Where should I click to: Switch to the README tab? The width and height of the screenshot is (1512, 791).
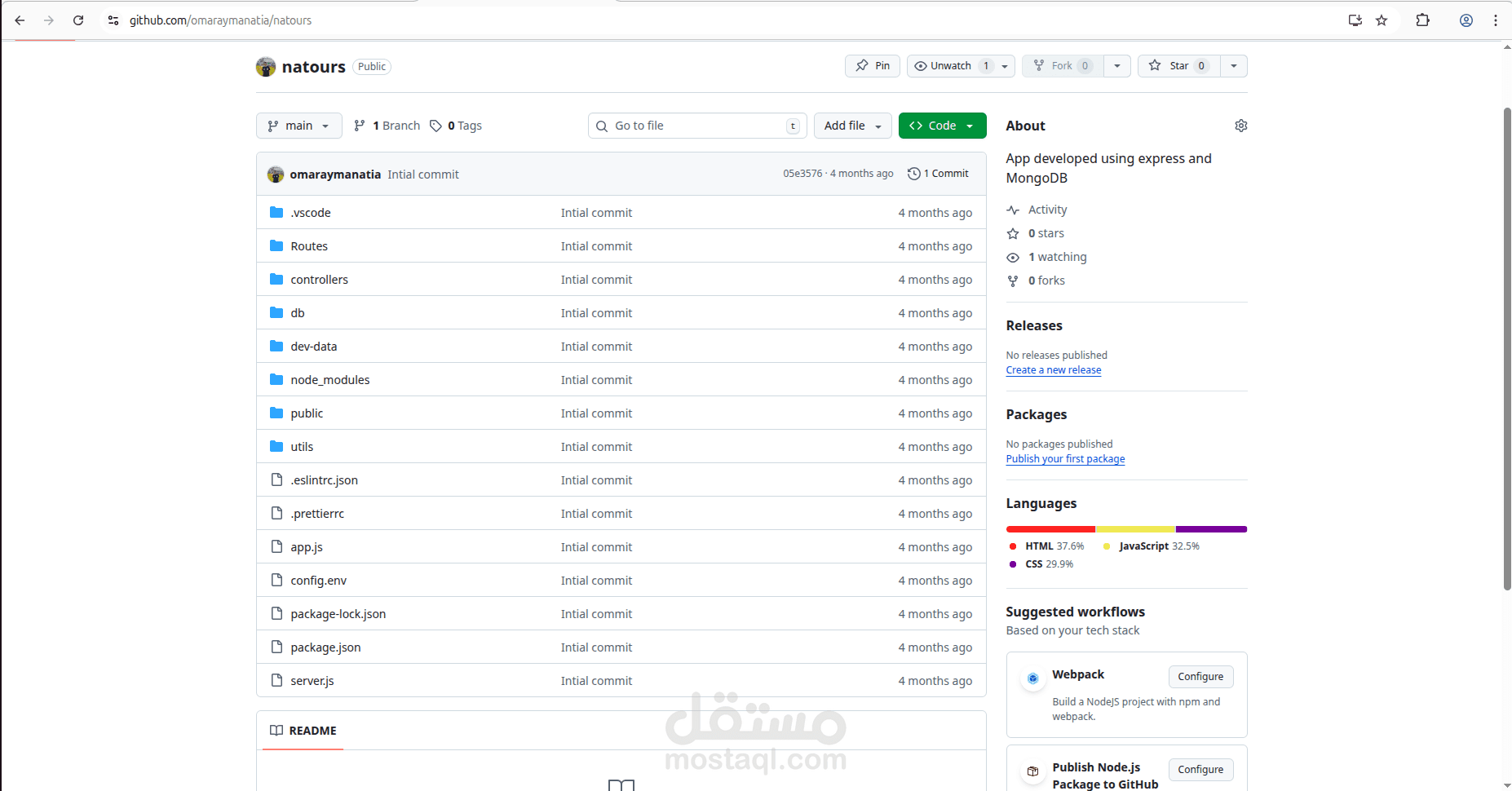click(303, 731)
